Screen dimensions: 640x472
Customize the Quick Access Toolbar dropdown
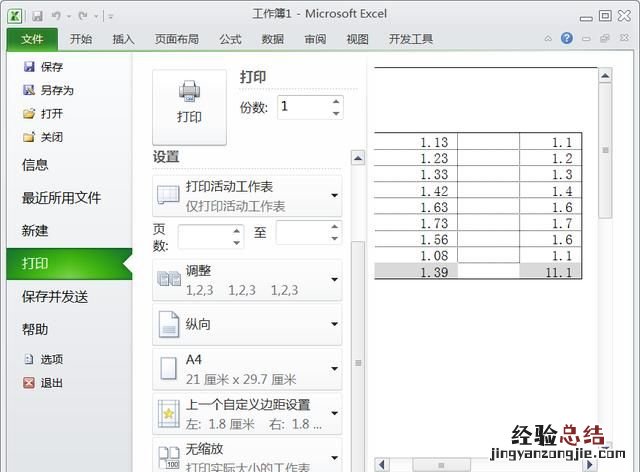click(x=111, y=16)
